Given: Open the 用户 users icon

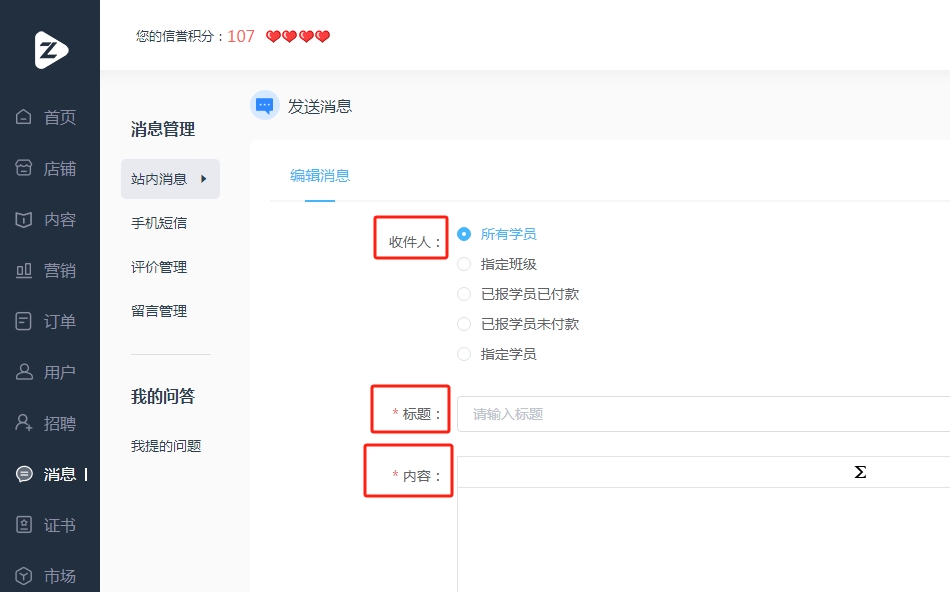Looking at the screenshot, I should coord(24,371).
